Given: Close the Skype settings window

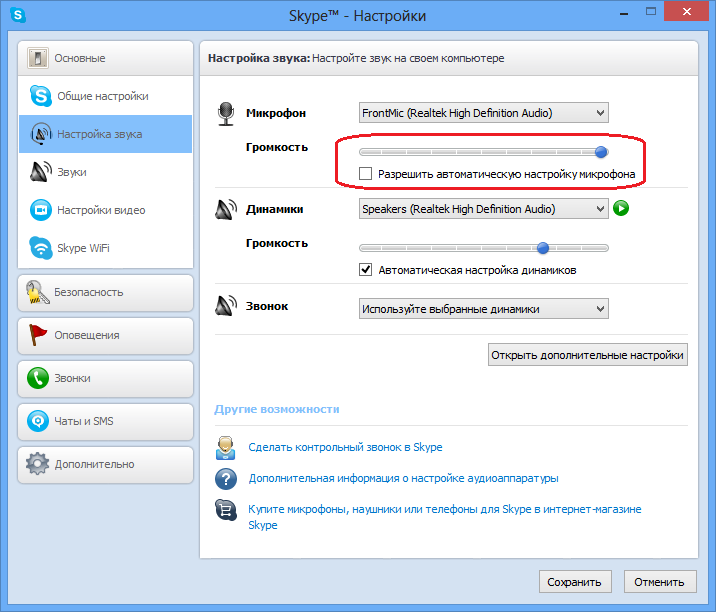Looking at the screenshot, I should (686, 11).
